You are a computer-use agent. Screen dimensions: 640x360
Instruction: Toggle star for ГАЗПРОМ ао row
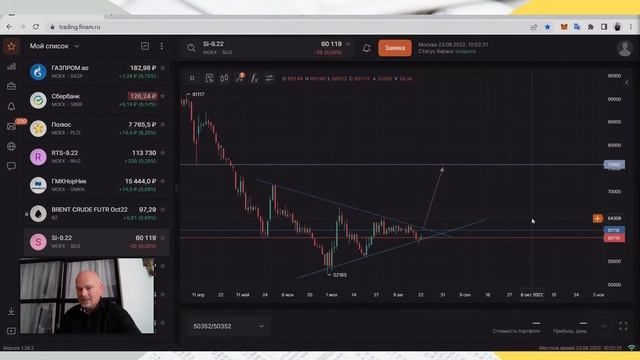(163, 68)
